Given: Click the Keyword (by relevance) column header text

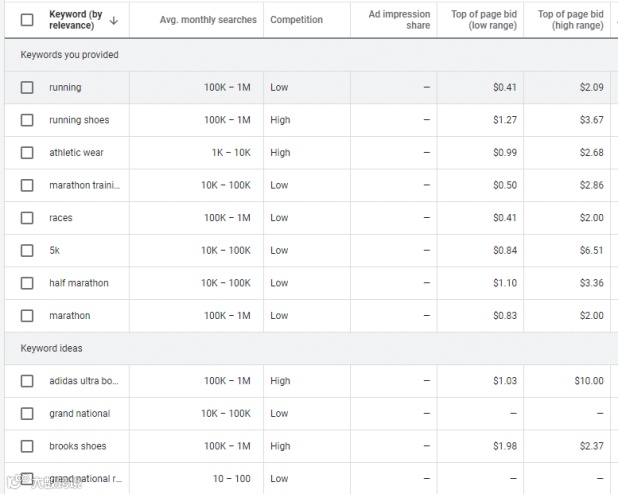Looking at the screenshot, I should (75, 20).
